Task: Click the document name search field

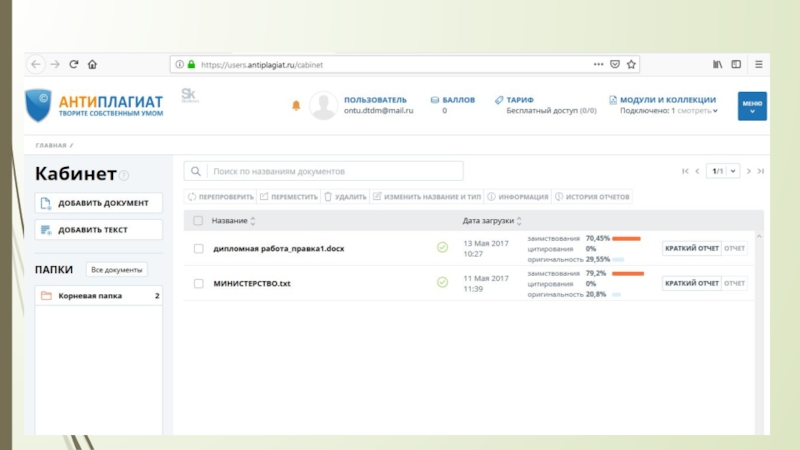Action: point(325,171)
